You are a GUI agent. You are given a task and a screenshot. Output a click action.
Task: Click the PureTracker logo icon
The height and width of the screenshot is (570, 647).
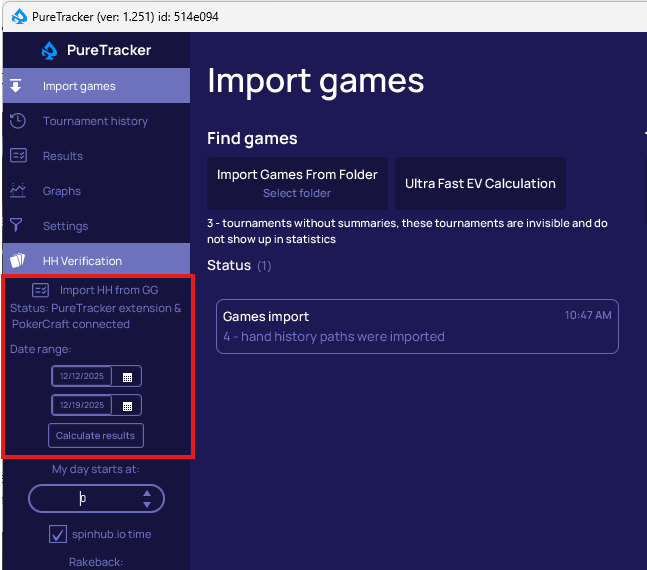tap(50, 50)
